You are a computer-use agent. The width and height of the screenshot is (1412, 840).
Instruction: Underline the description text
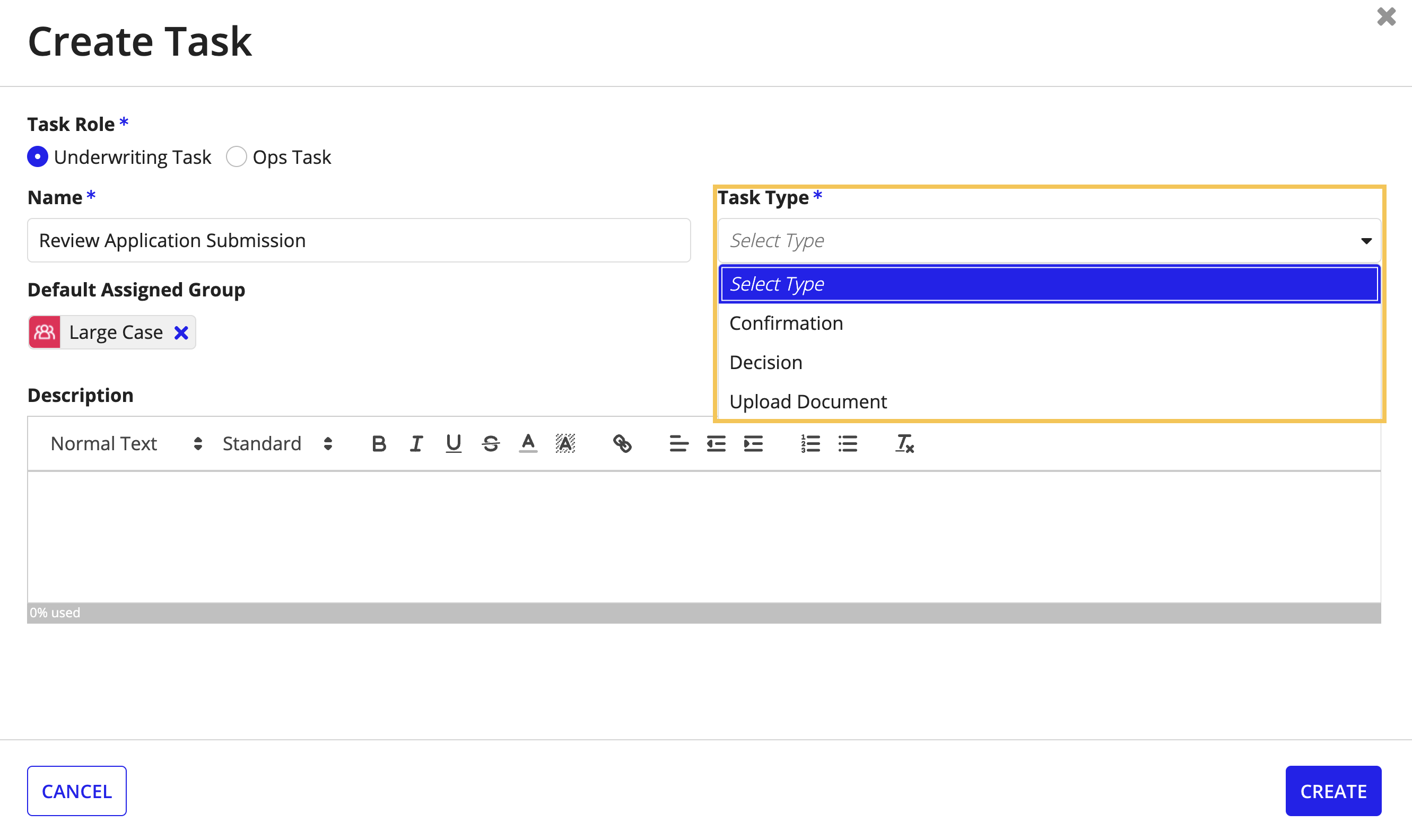pyautogui.click(x=454, y=444)
